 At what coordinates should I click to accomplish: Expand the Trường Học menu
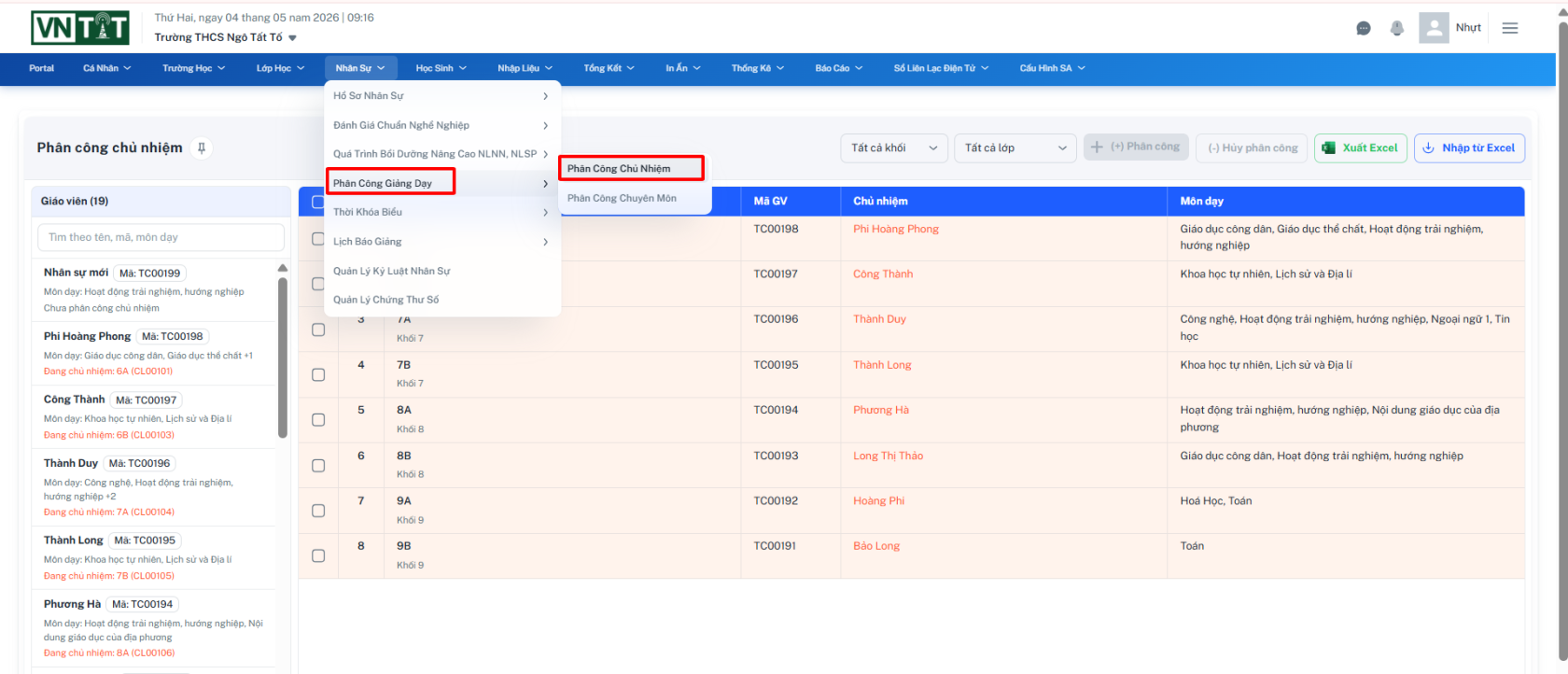tap(193, 68)
